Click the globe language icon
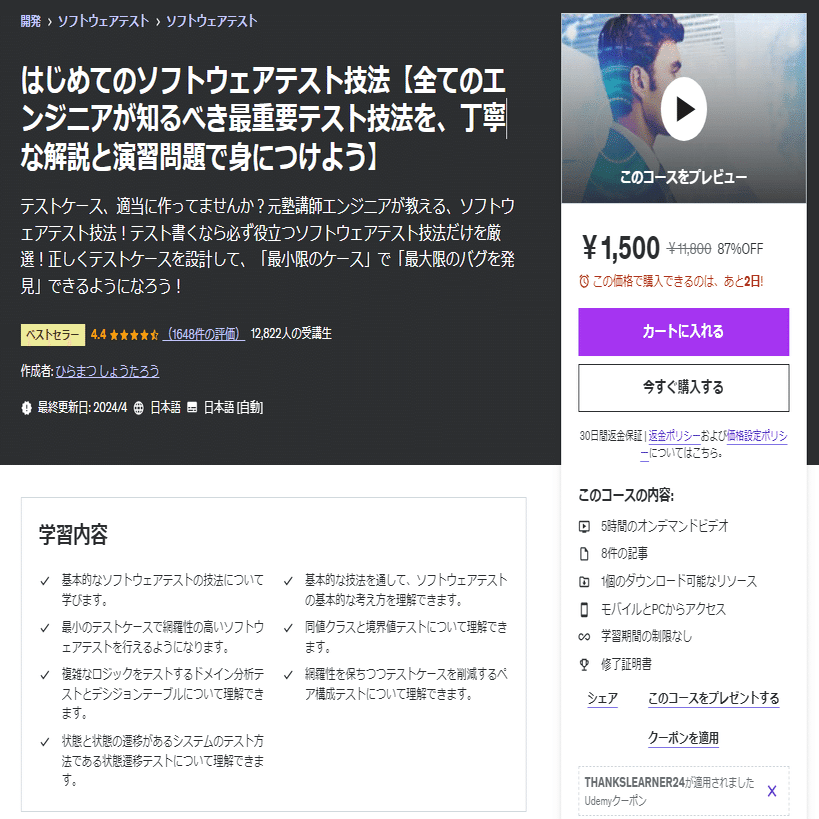Screen dimensions: 819x819 (138, 408)
